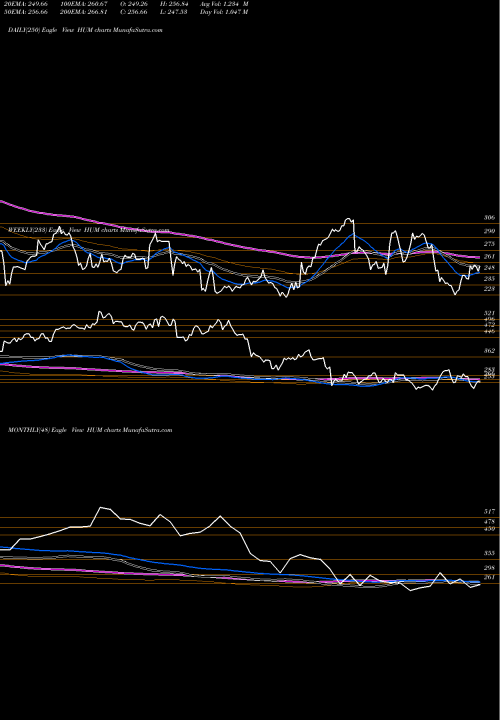
Task: Click the high price H: 256.84
Action: [x=174, y=4]
